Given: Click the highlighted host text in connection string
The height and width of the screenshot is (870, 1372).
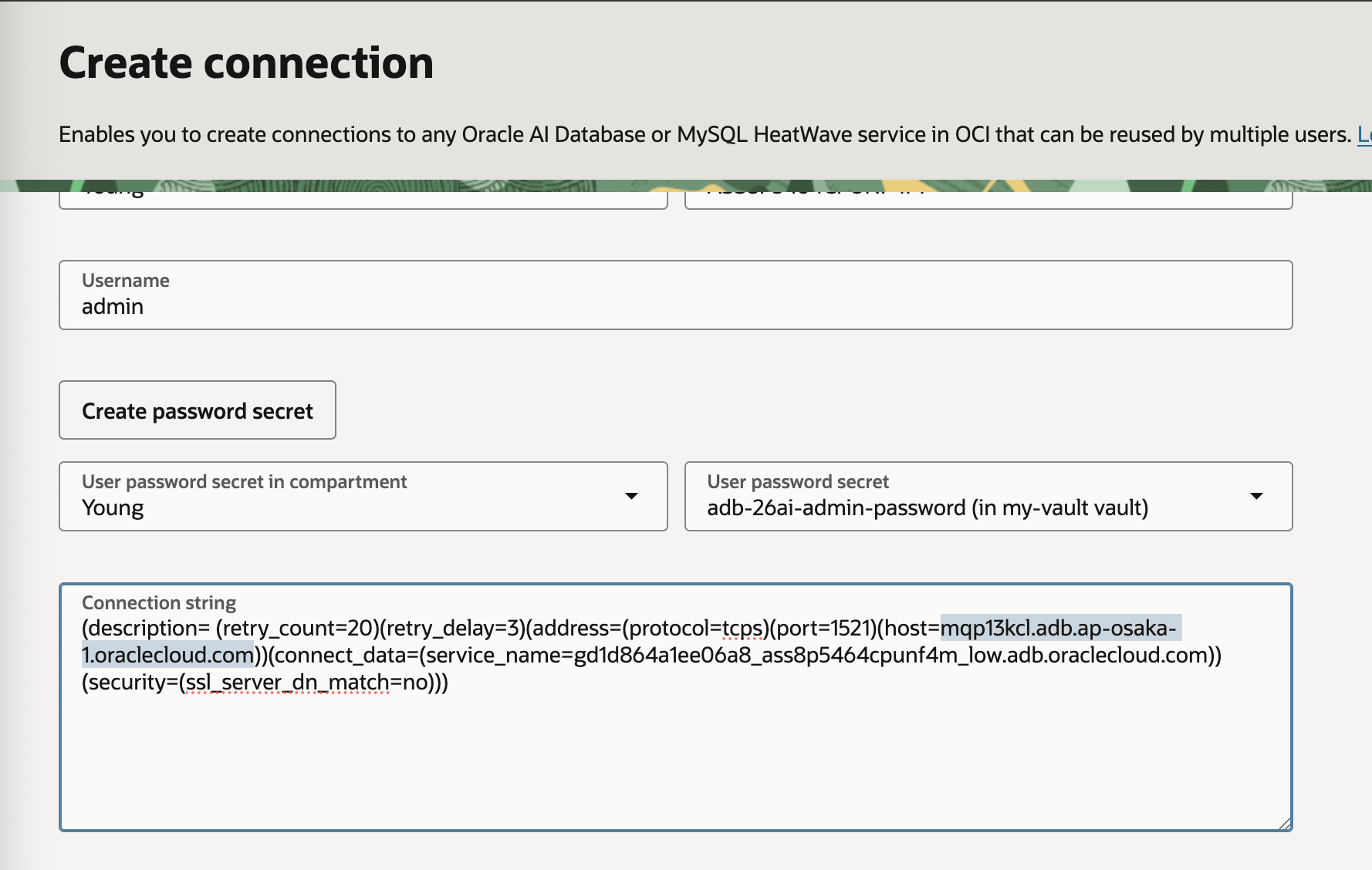Looking at the screenshot, I should pos(1057,628).
